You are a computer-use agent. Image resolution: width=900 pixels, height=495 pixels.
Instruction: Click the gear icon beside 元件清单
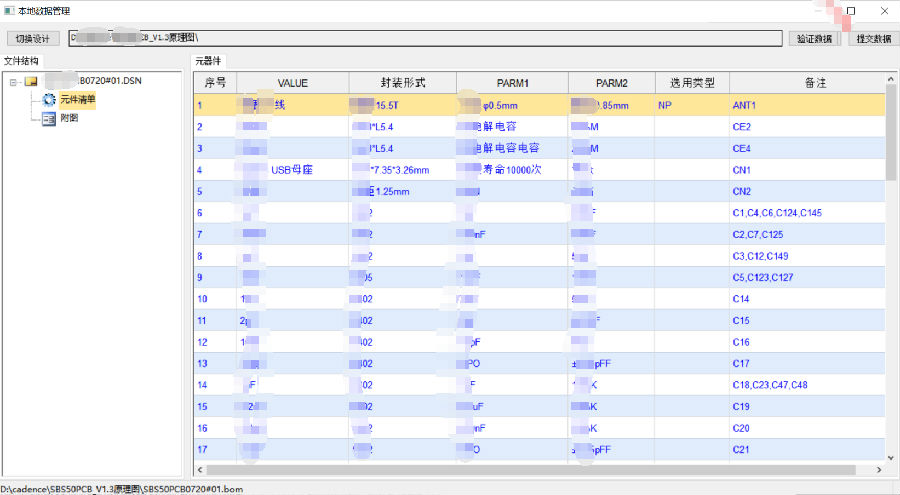[49, 100]
